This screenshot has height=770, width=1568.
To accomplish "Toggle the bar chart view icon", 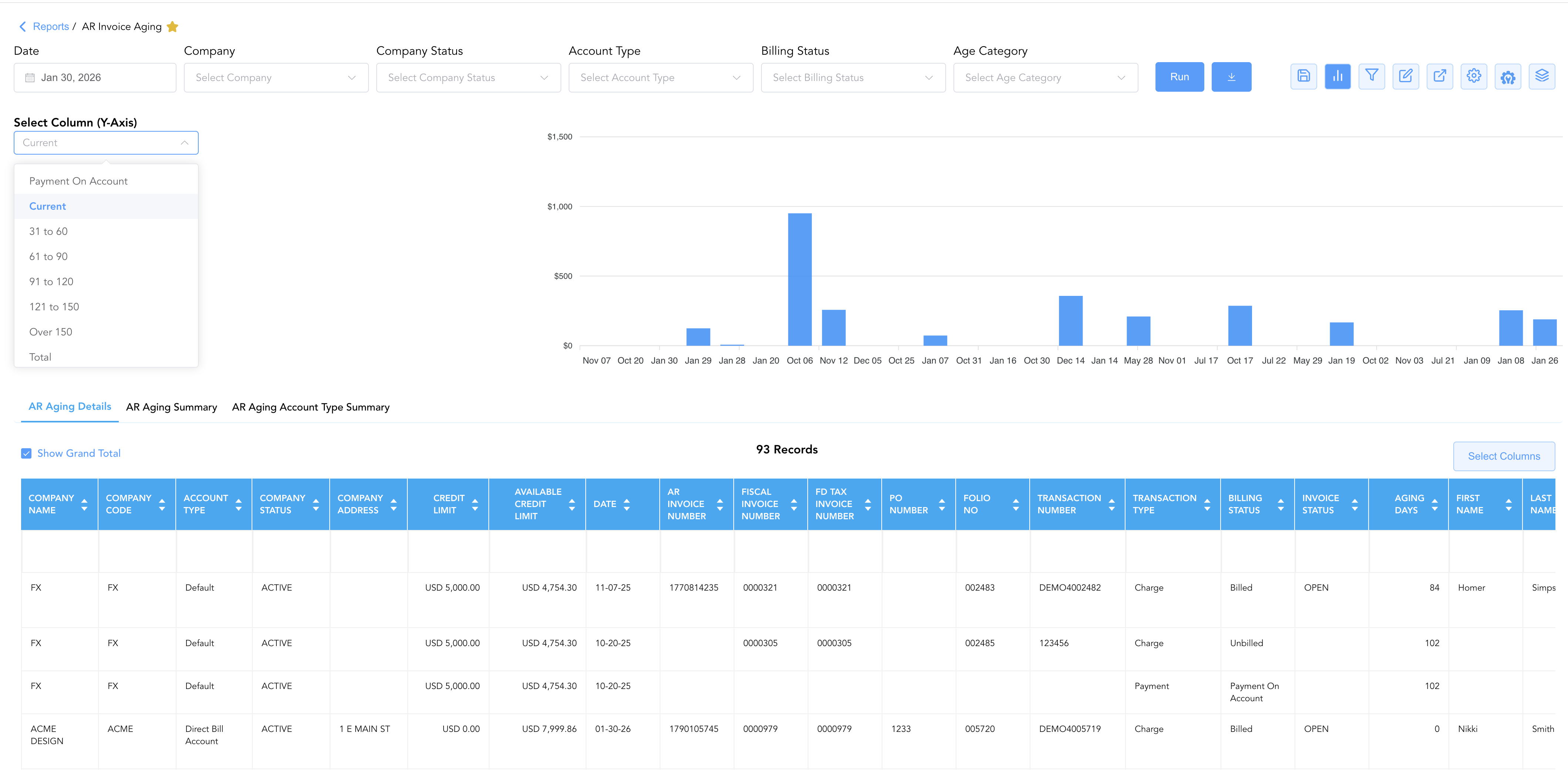I will [x=1337, y=77].
